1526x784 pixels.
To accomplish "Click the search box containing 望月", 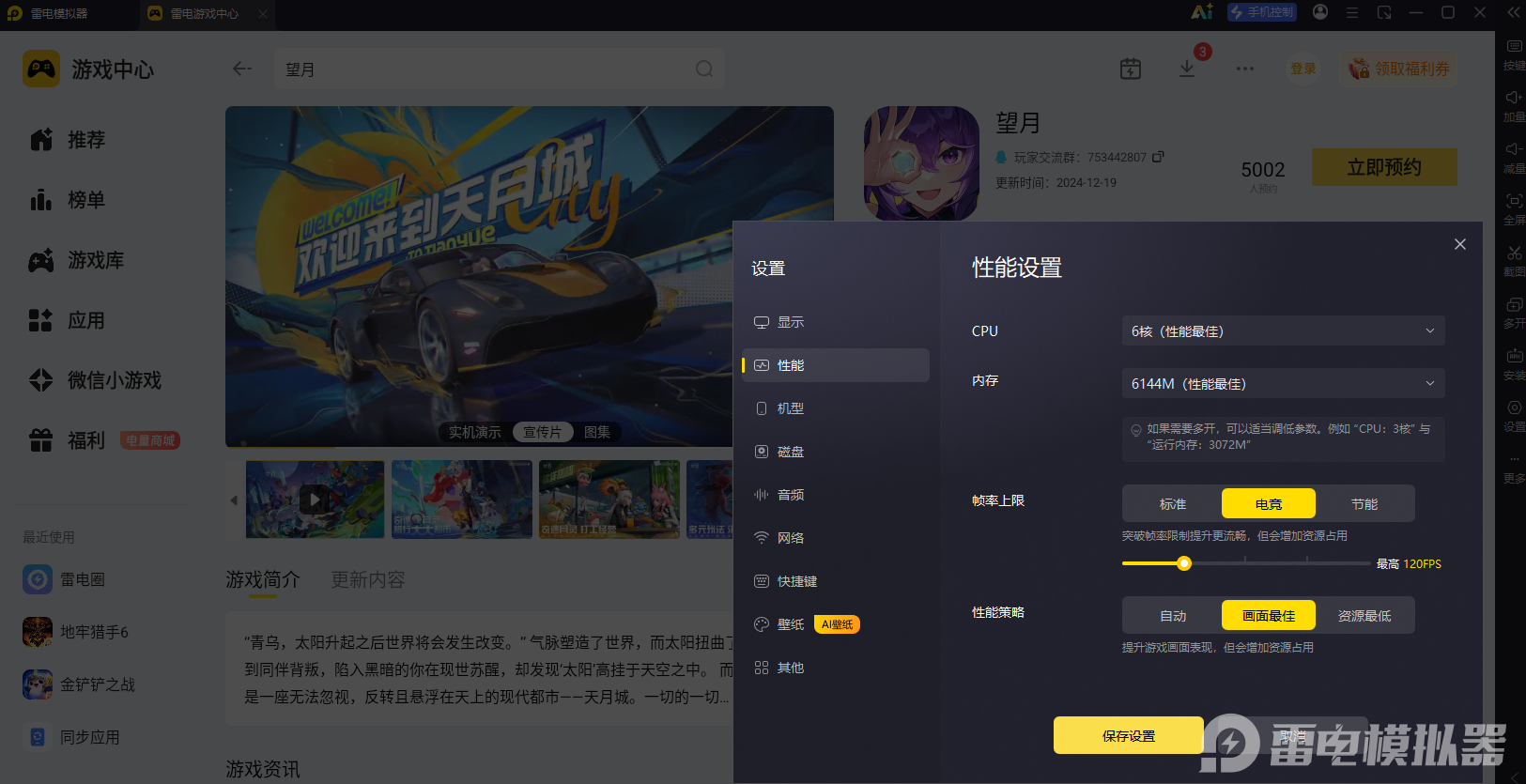I will 499,69.
